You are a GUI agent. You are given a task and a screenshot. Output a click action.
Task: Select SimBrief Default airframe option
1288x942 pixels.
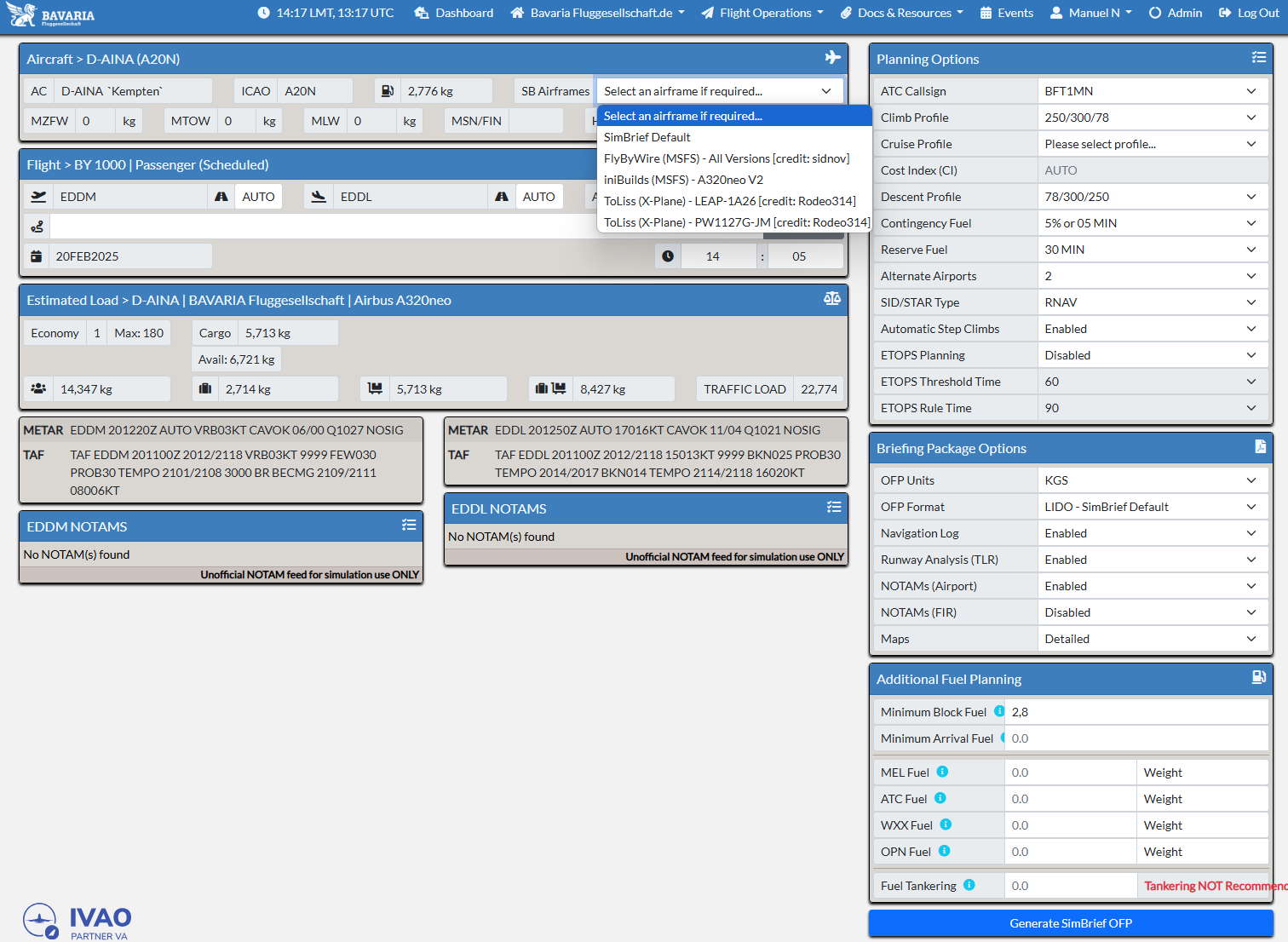click(x=734, y=137)
